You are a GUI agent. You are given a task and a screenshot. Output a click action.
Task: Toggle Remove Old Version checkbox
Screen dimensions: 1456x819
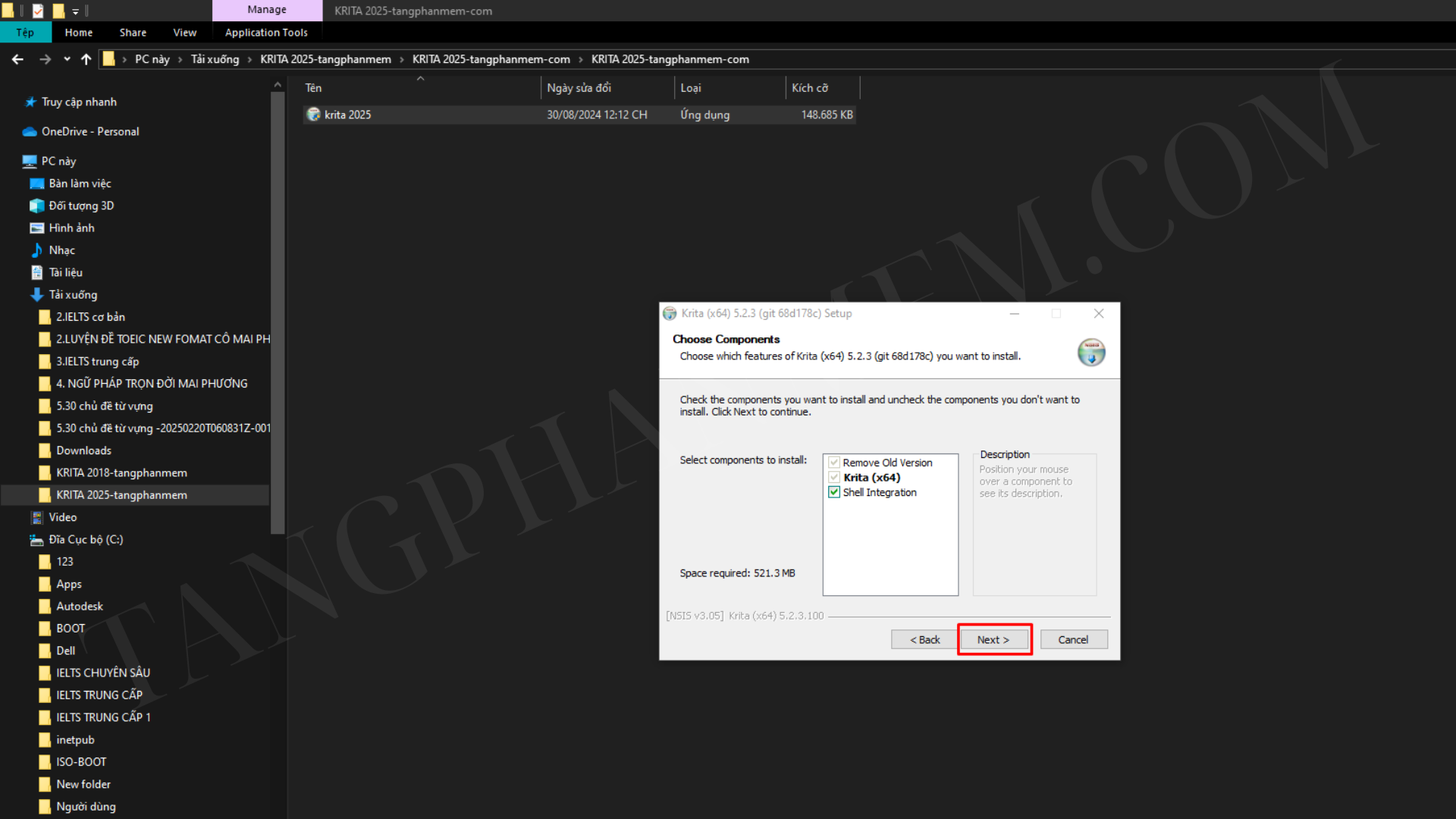[834, 463]
